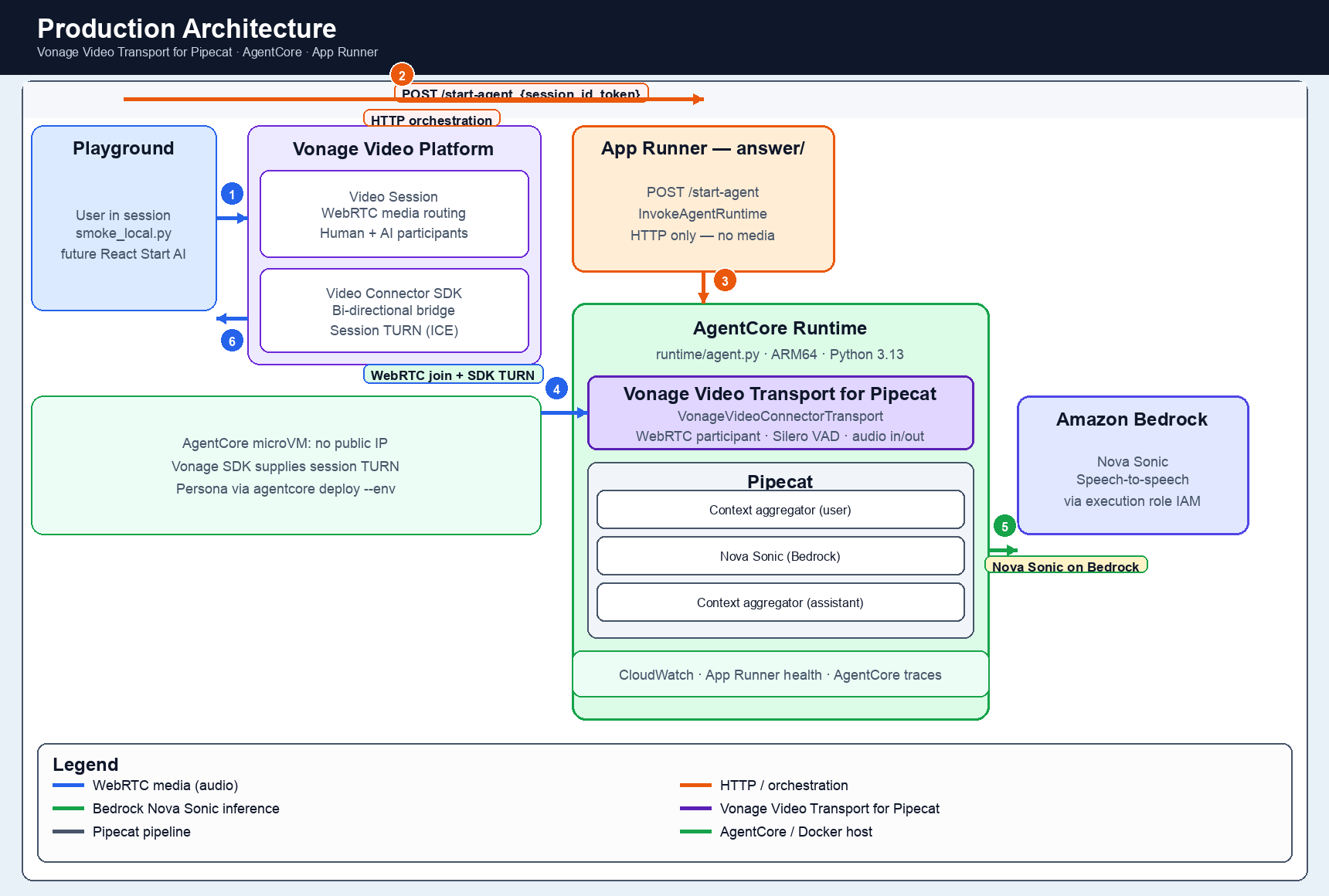Click 'Vonage SDK supplies session TURN' note
1329x896 pixels.
(x=285, y=467)
